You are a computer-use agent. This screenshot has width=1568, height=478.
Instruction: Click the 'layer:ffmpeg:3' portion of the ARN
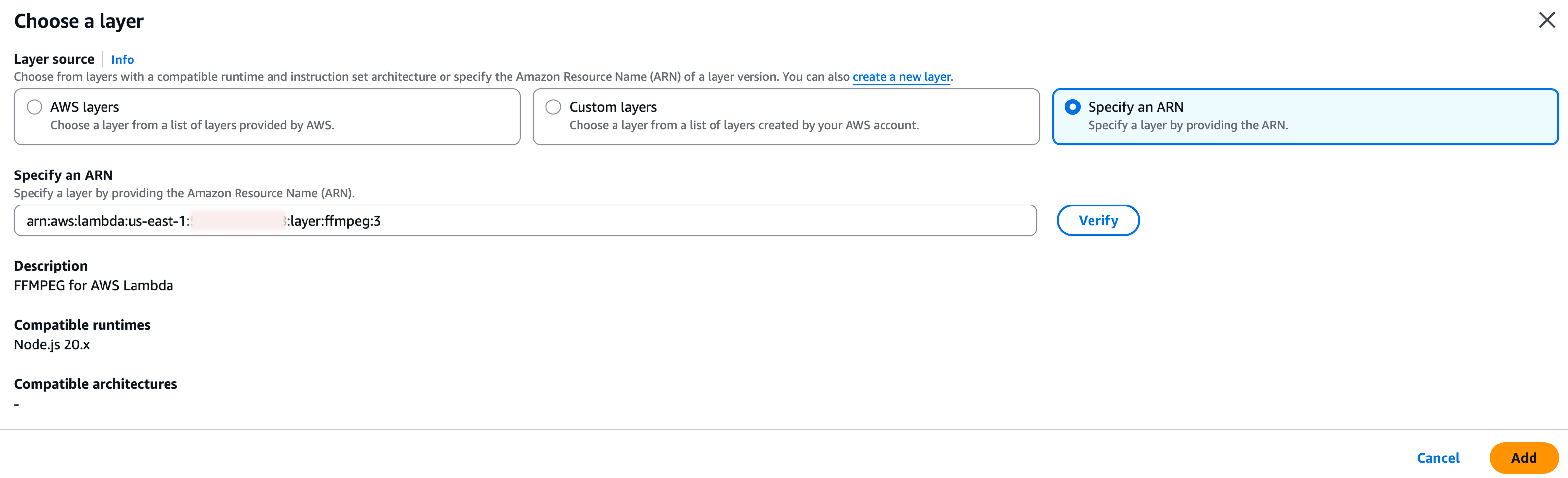pos(336,221)
